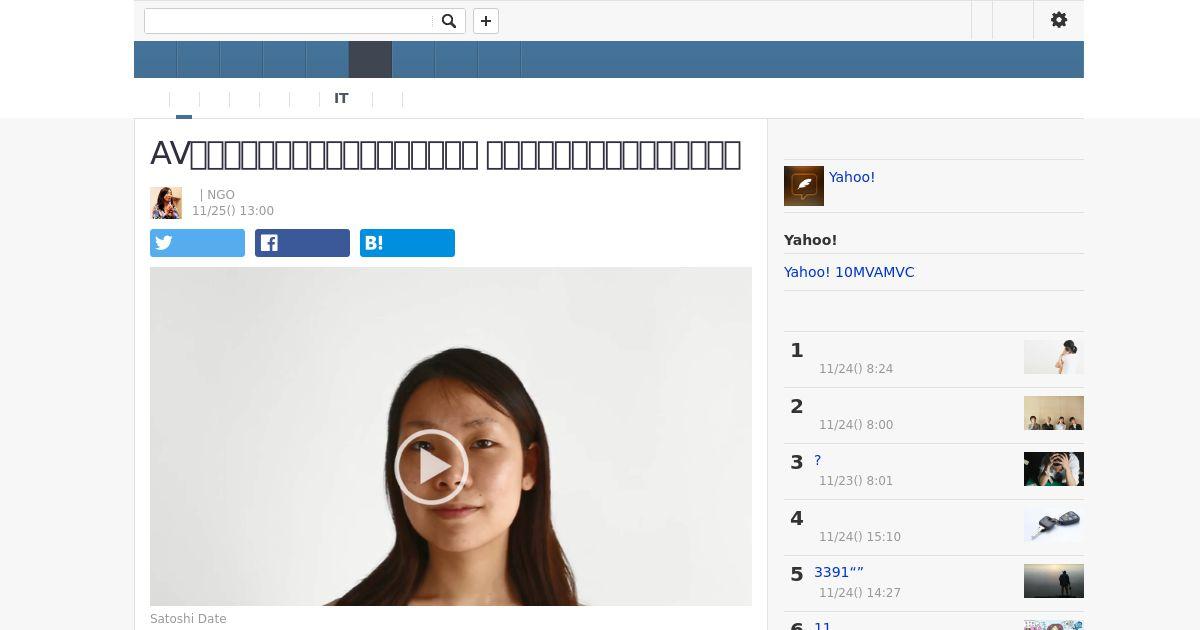Click the 'Satoshi Date' photo credit
This screenshot has height=630, width=1200.
pos(188,619)
